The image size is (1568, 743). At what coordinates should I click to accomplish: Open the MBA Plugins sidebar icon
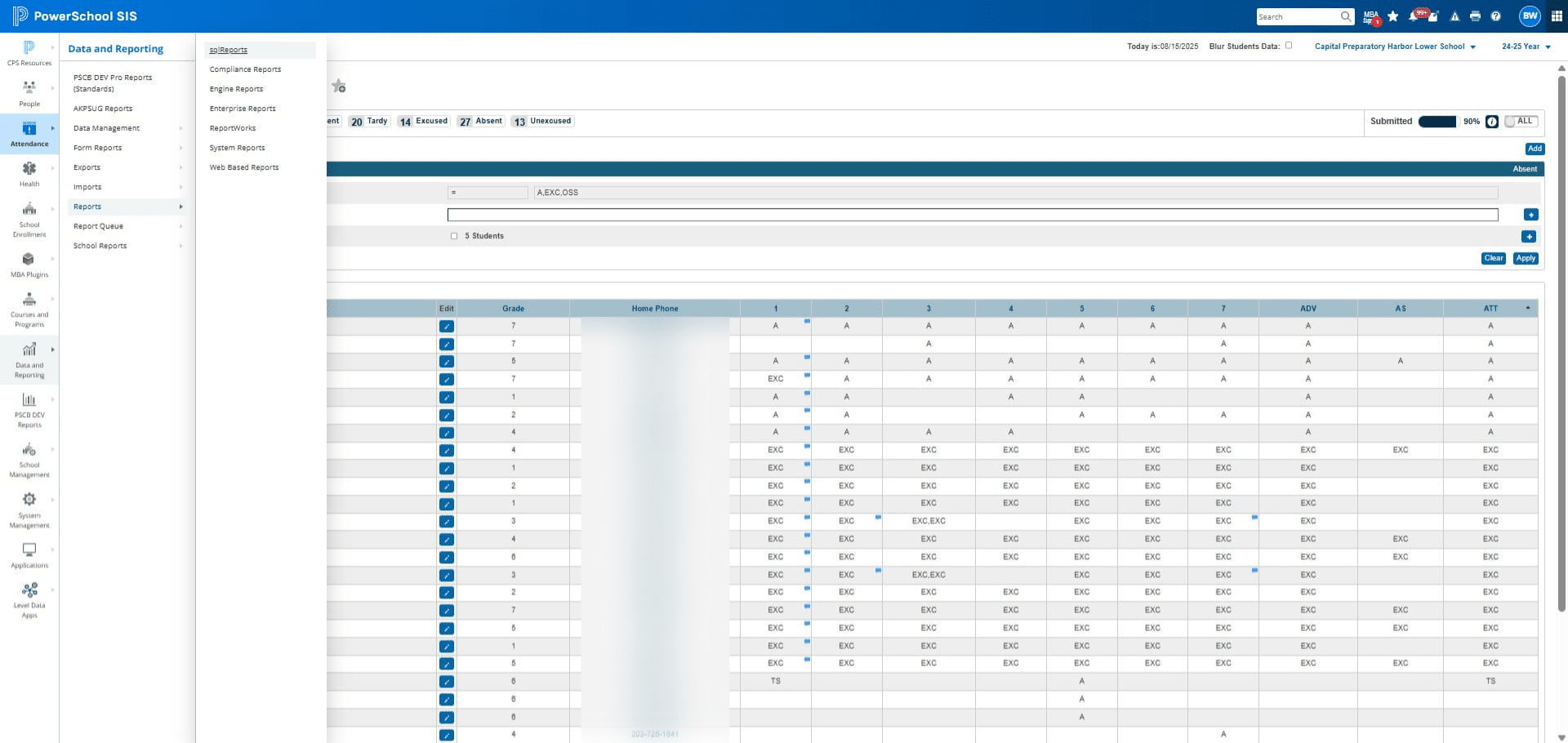click(29, 259)
